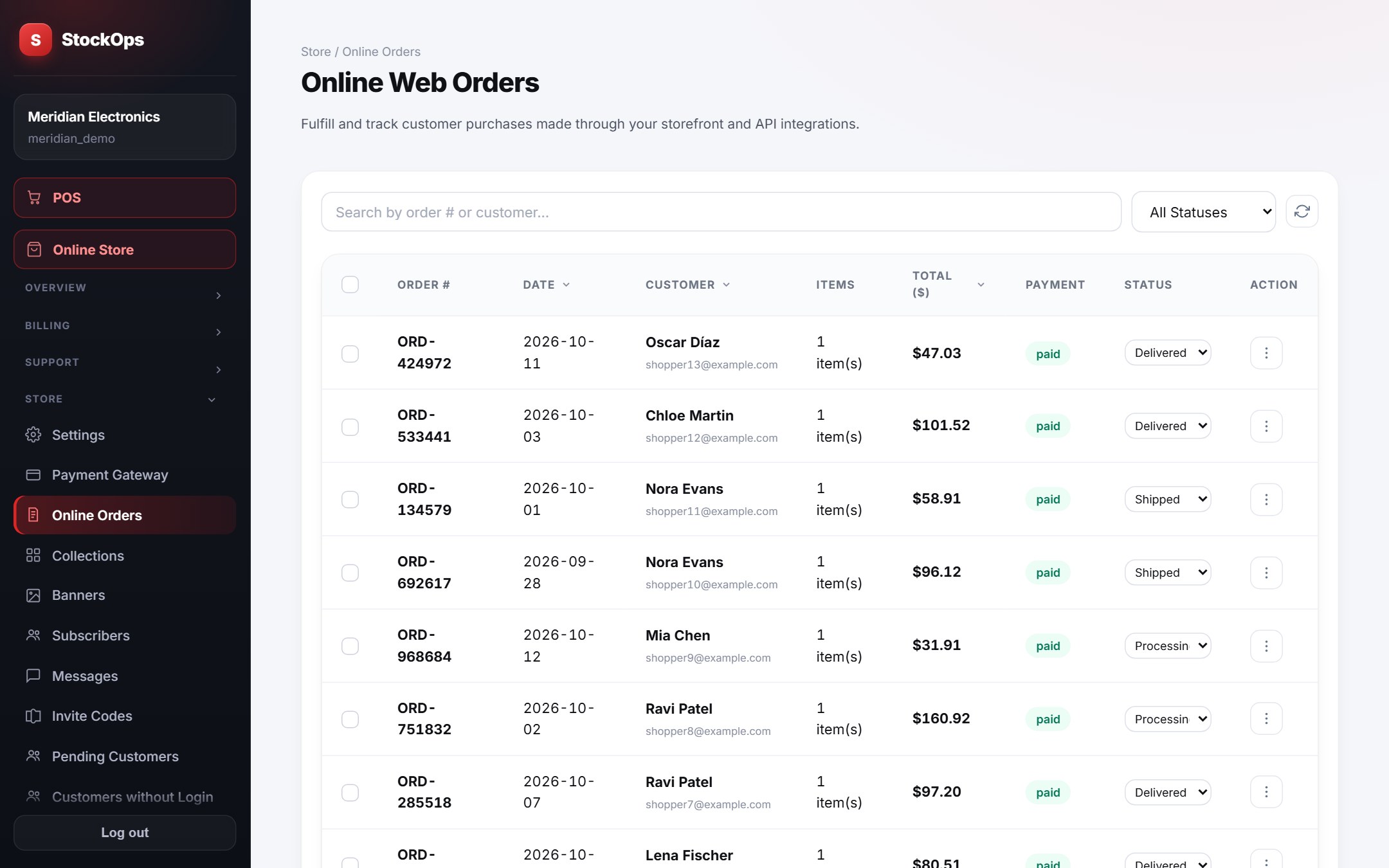This screenshot has width=1389, height=868.
Task: Click the Payment Gateway card icon
Action: pyautogui.click(x=33, y=475)
